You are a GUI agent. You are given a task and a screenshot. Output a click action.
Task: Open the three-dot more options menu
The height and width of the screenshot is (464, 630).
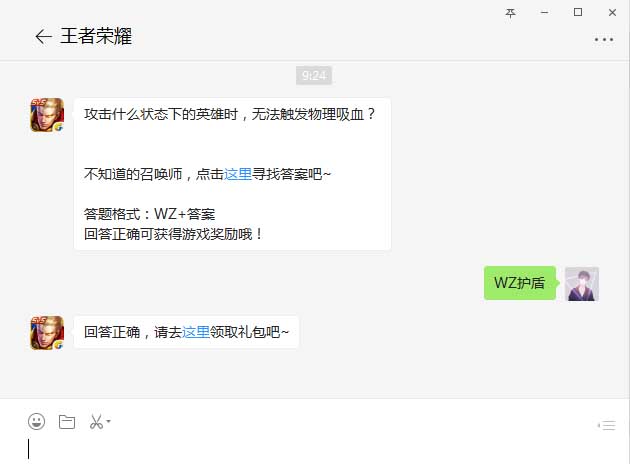tap(603, 39)
